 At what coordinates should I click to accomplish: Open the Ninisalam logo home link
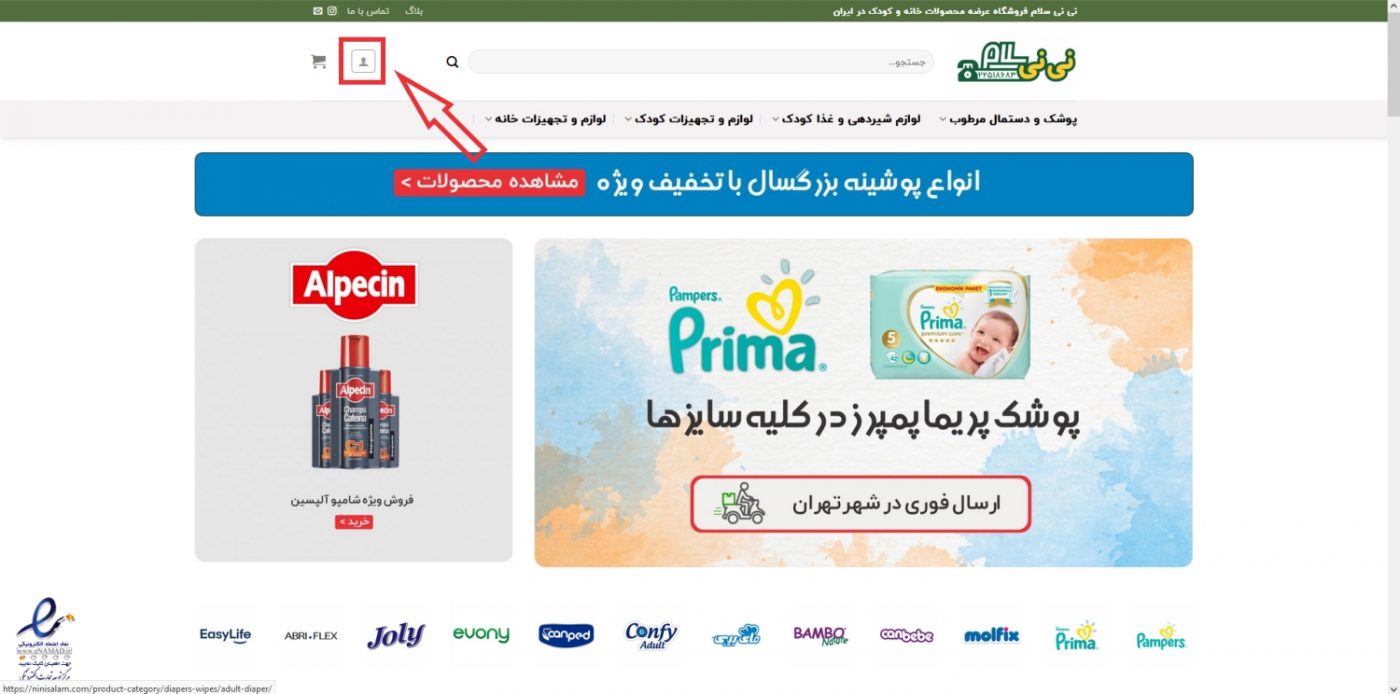(x=1017, y=62)
